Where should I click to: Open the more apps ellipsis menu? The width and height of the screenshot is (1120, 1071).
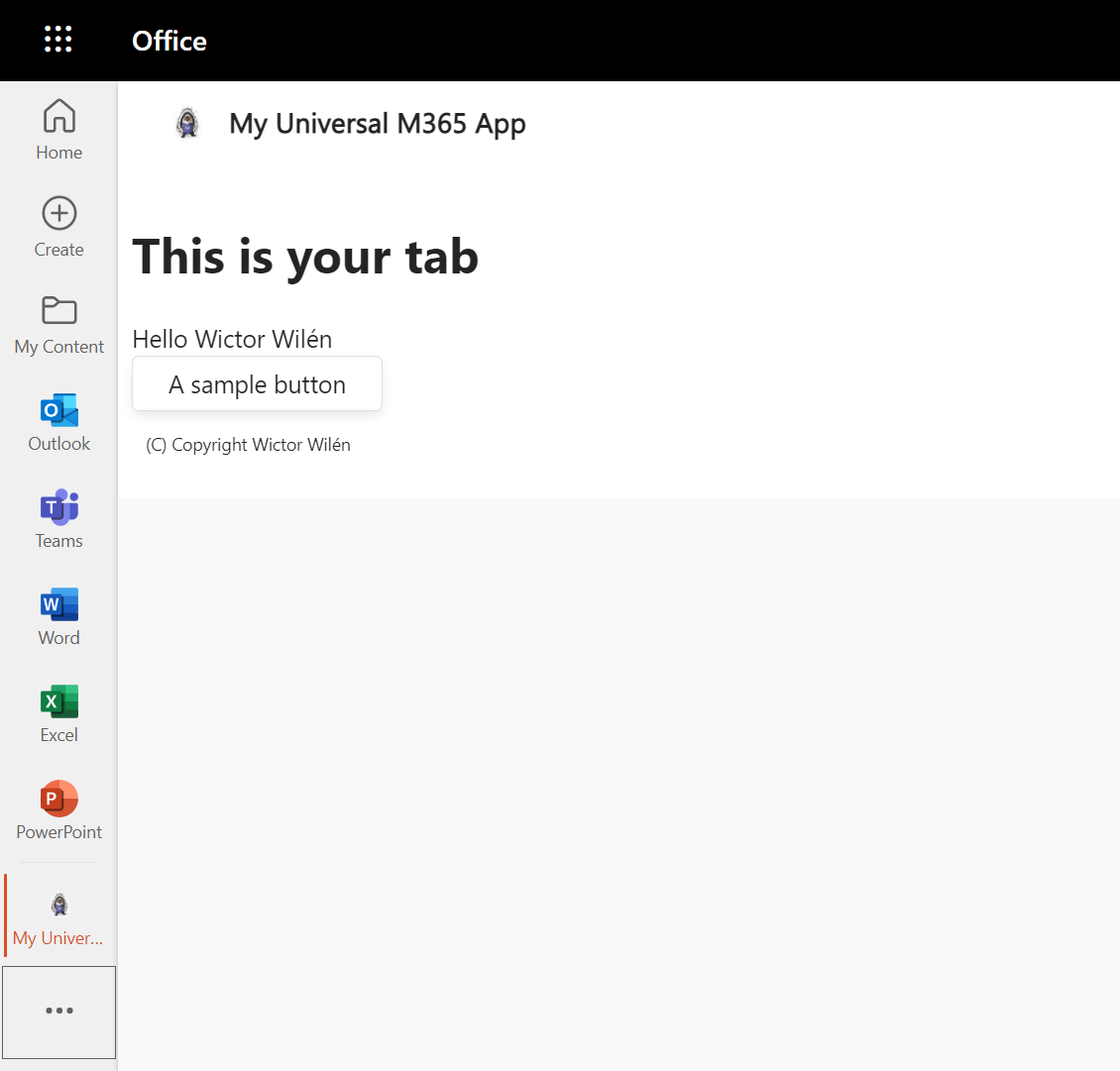[58, 1012]
